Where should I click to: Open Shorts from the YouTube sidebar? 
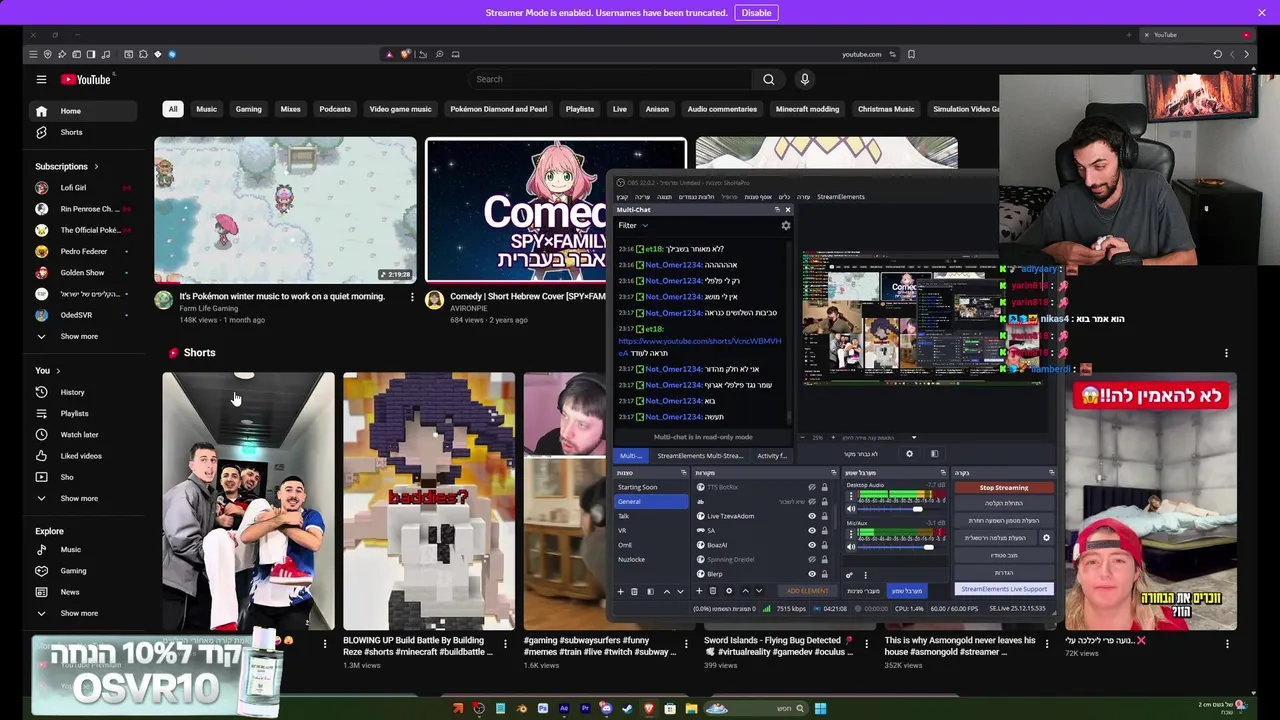coord(81,132)
